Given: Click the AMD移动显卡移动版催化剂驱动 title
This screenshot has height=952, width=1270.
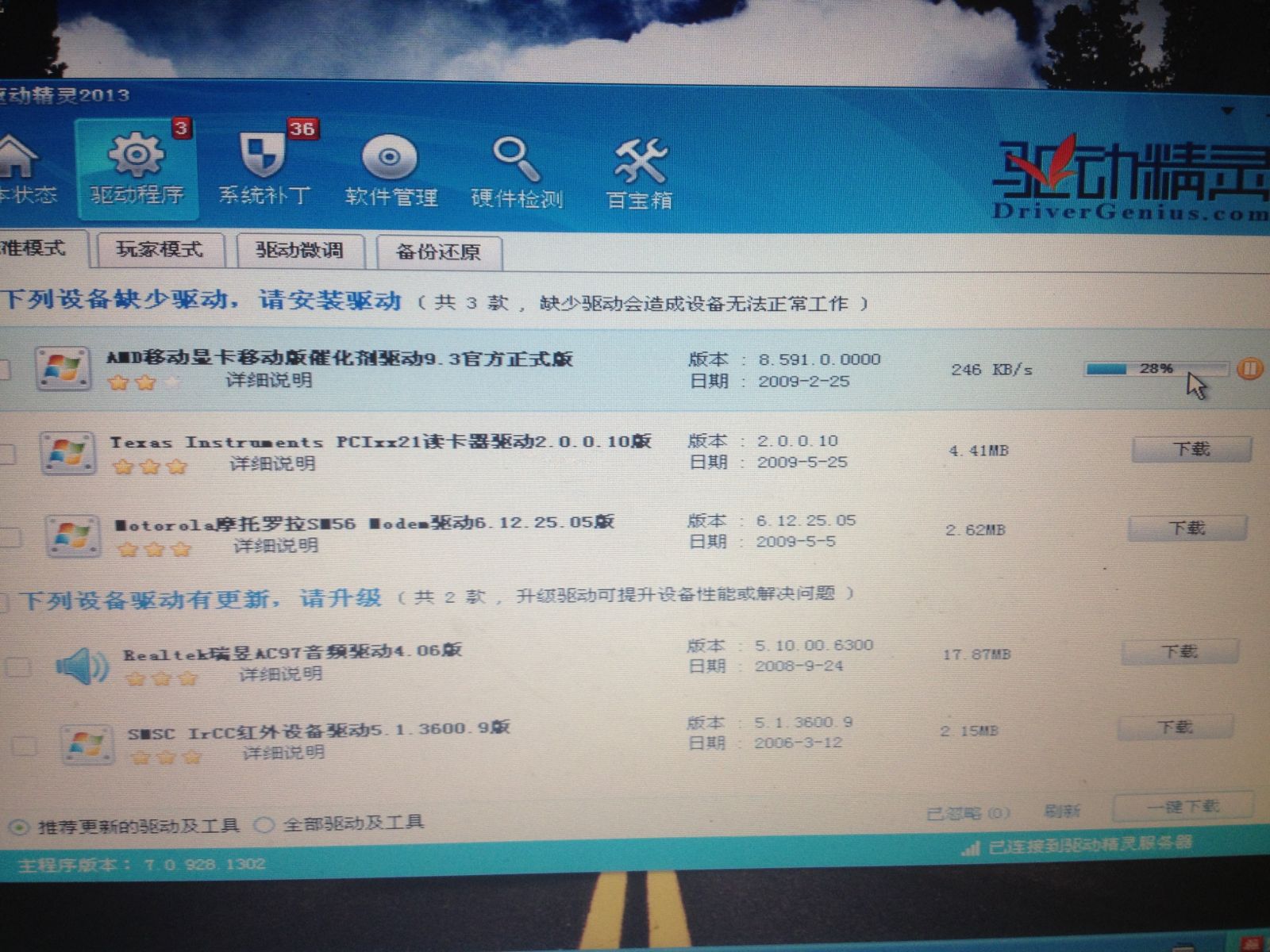Looking at the screenshot, I should 340,359.
